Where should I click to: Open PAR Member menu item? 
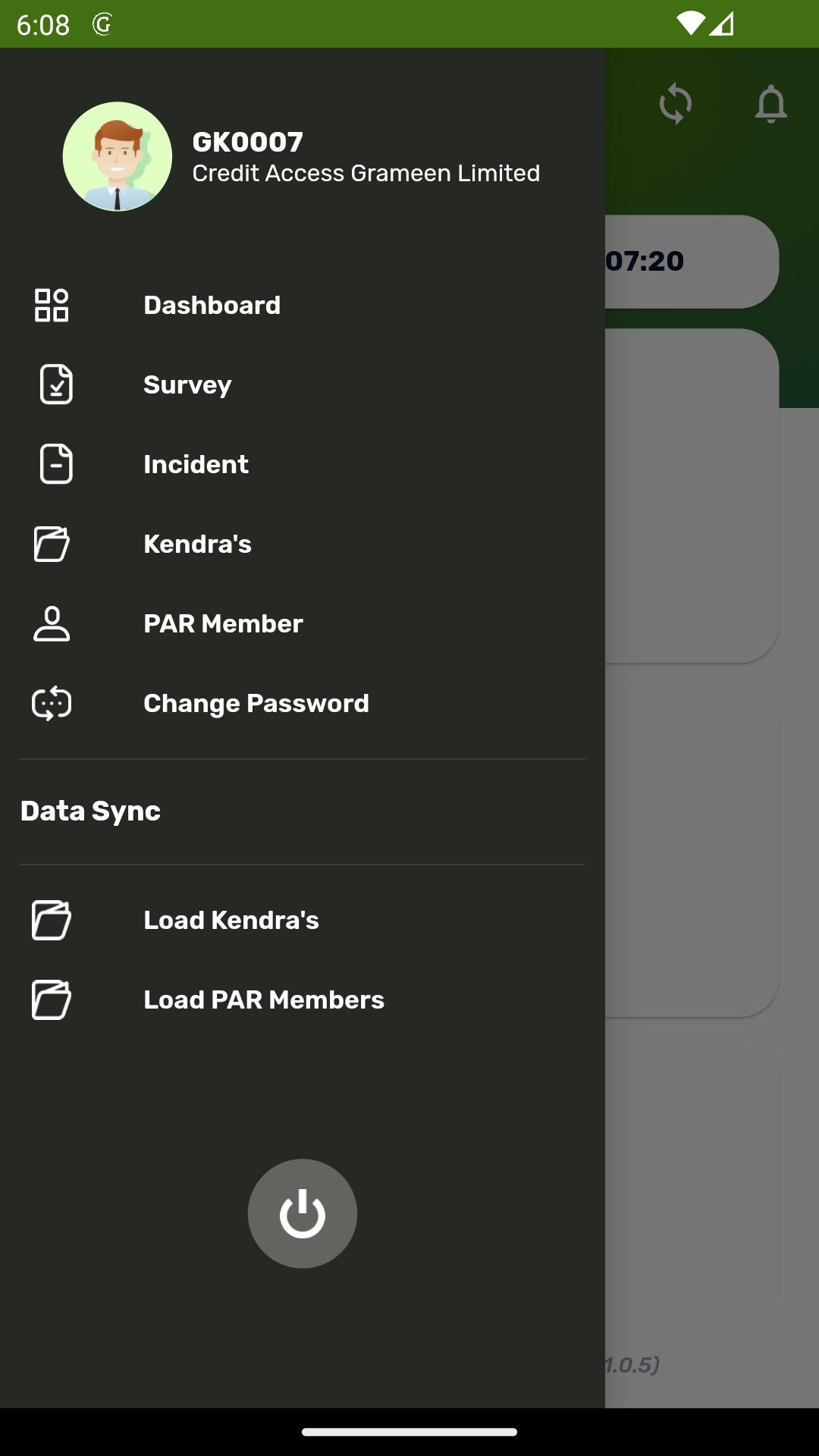coord(303,623)
